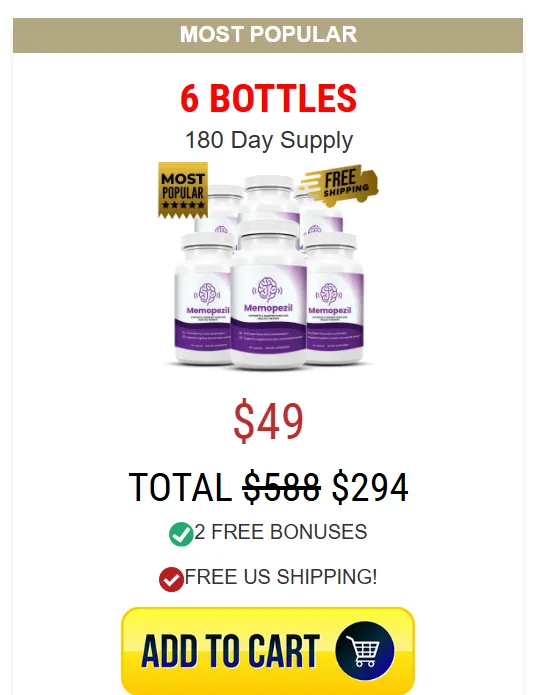Click the red checkmark beside Free US Shipping
This screenshot has height=695, width=533.
coord(171,579)
